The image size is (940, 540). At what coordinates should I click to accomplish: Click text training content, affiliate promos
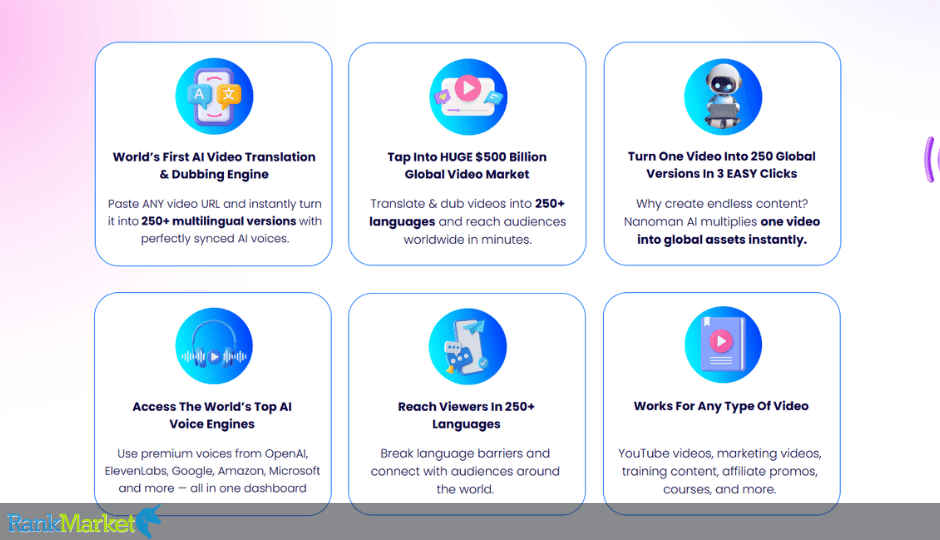point(719,472)
